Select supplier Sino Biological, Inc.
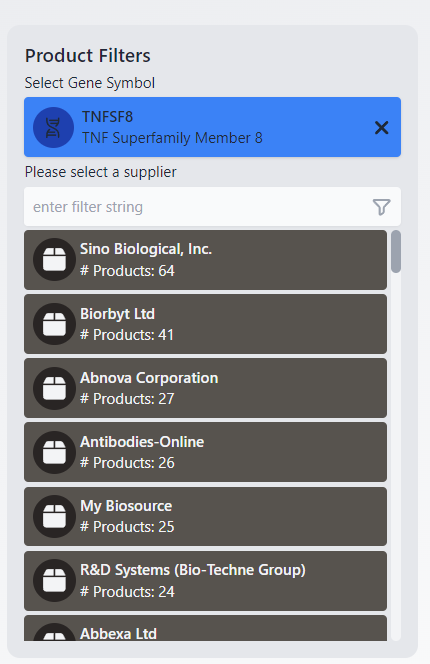 (205, 260)
